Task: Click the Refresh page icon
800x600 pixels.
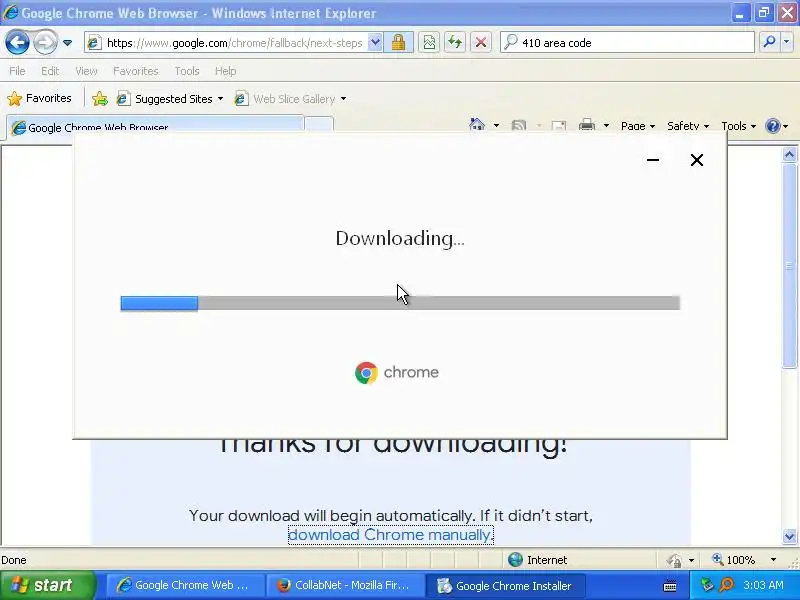Action: pos(455,42)
